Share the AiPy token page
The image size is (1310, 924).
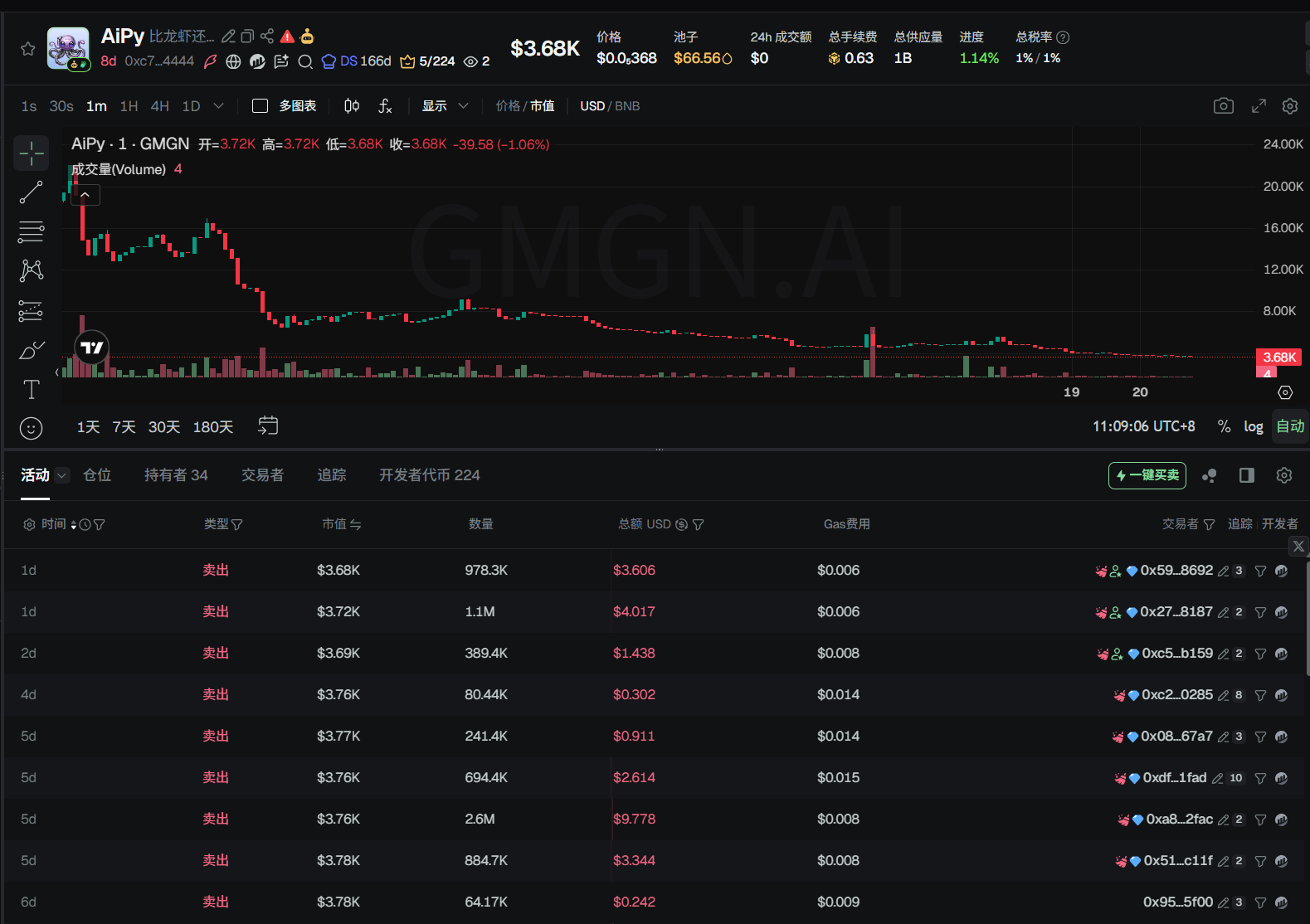267,36
